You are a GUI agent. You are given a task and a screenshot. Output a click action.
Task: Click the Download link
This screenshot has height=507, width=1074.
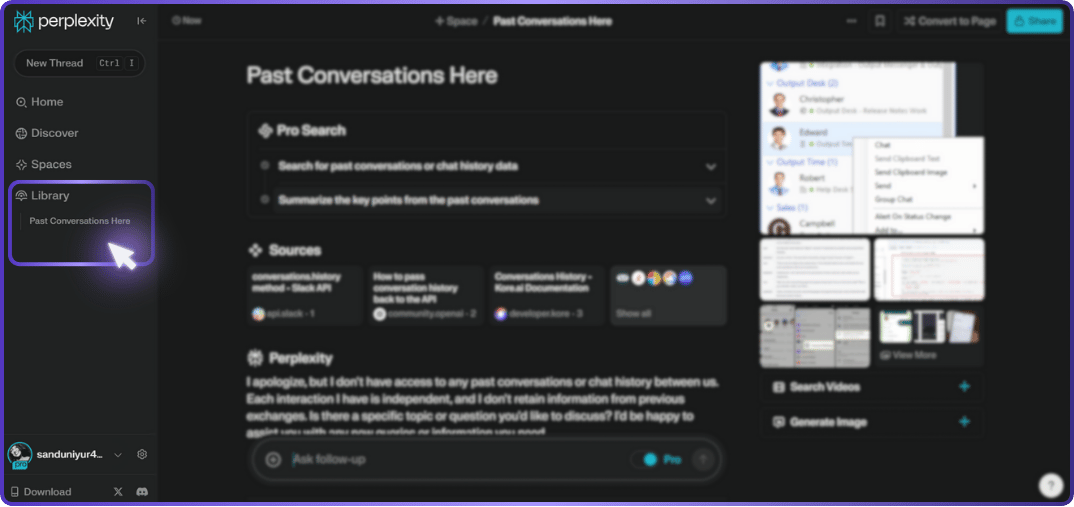41,492
